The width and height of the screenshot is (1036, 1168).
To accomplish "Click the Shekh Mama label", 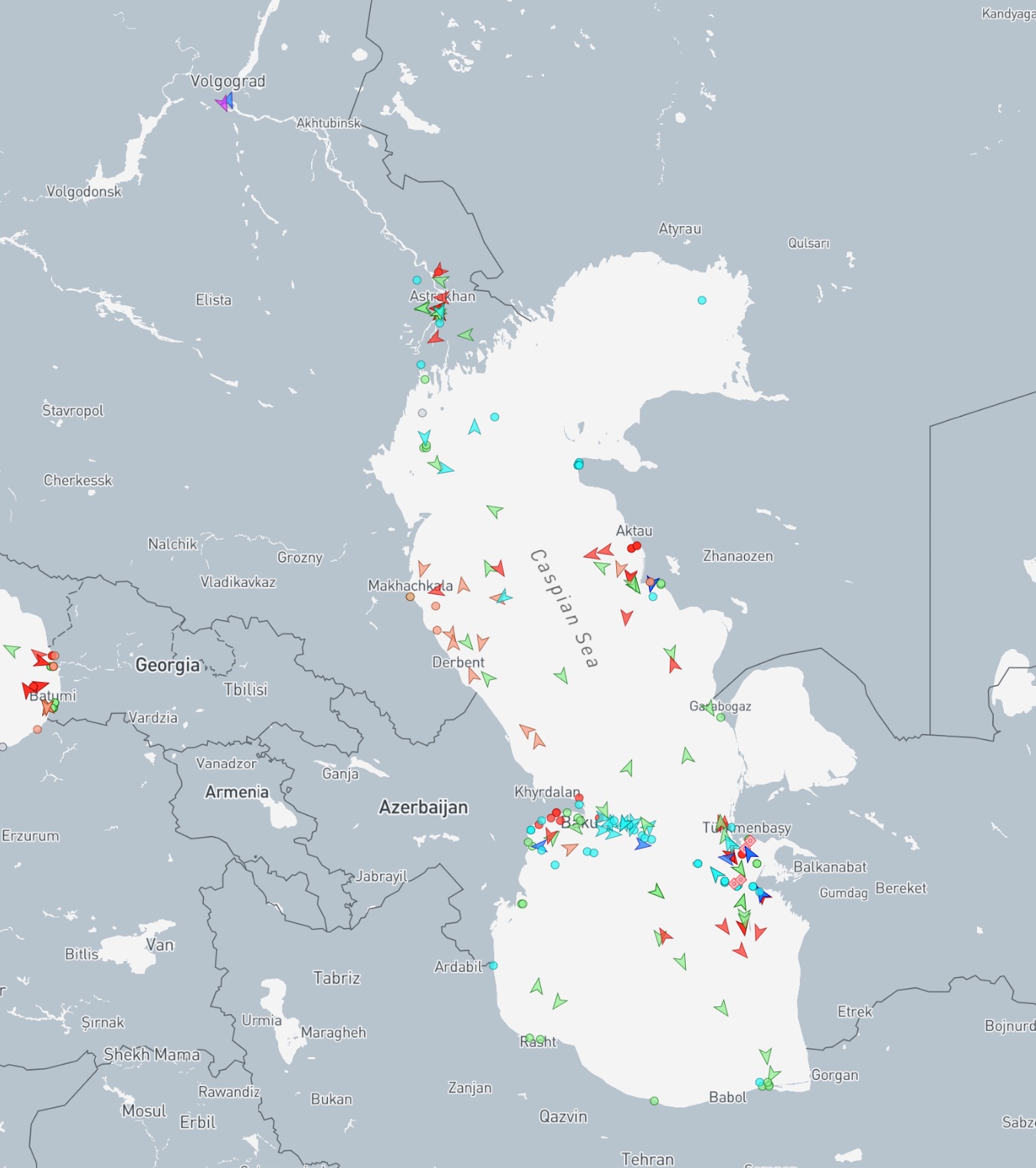I will [152, 1055].
